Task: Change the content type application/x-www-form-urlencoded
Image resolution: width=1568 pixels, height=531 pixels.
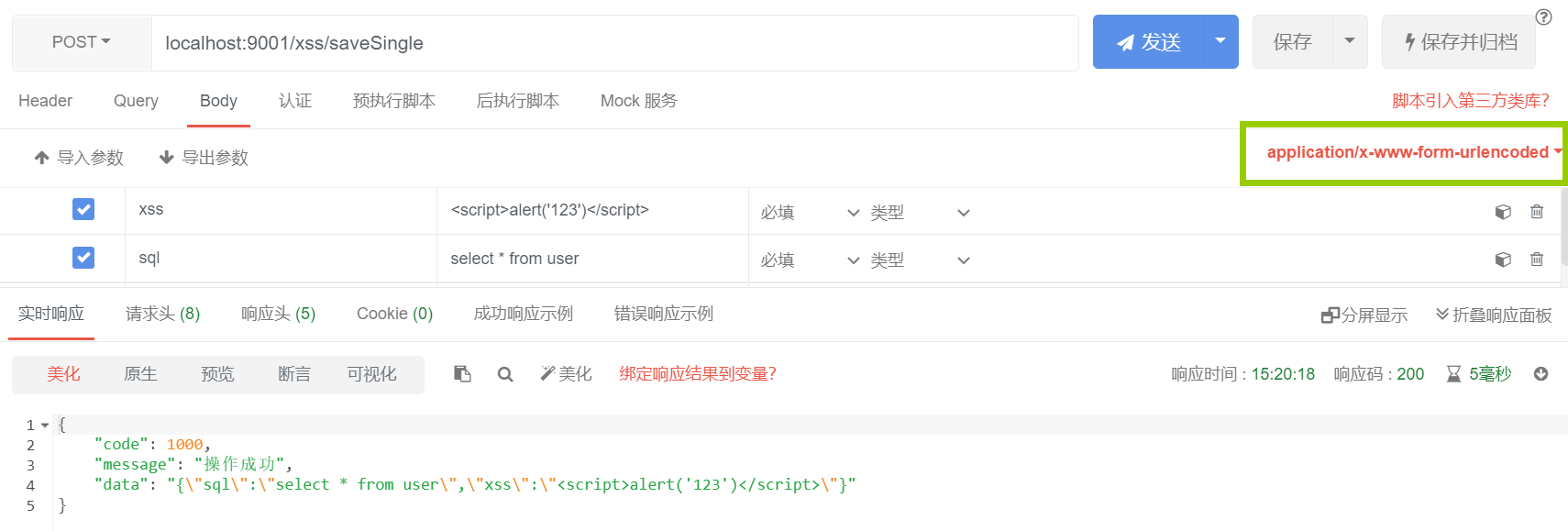Action: pos(1414,152)
